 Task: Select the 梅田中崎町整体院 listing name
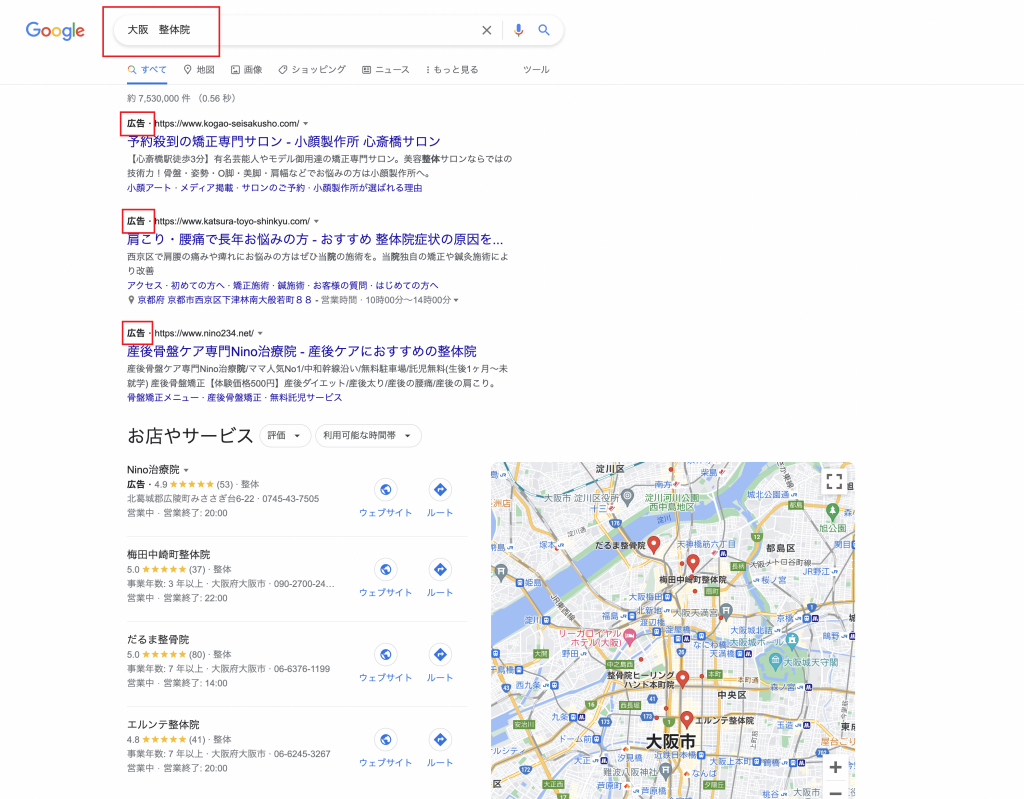coord(168,555)
